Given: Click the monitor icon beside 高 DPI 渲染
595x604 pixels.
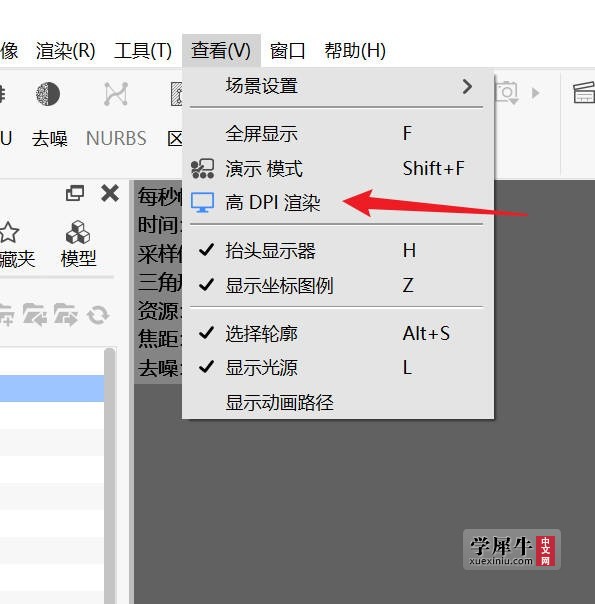Looking at the screenshot, I should (203, 203).
